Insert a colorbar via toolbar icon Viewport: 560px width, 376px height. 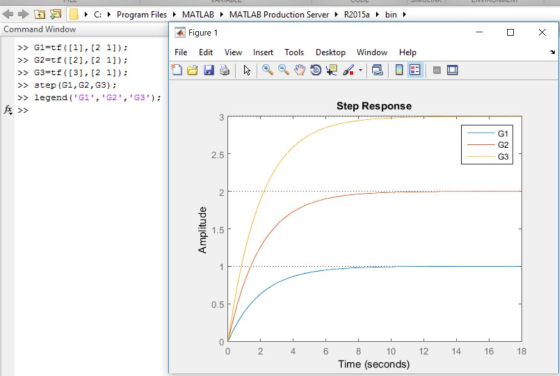(x=399, y=70)
